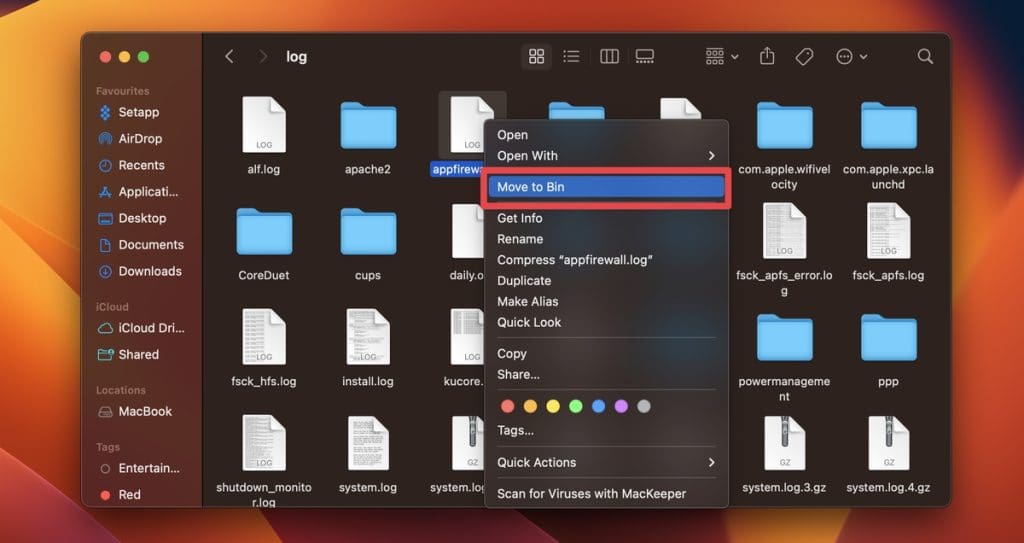Viewport: 1024px width, 543px height.
Task: Apply the blue color tag
Action: [x=598, y=406]
